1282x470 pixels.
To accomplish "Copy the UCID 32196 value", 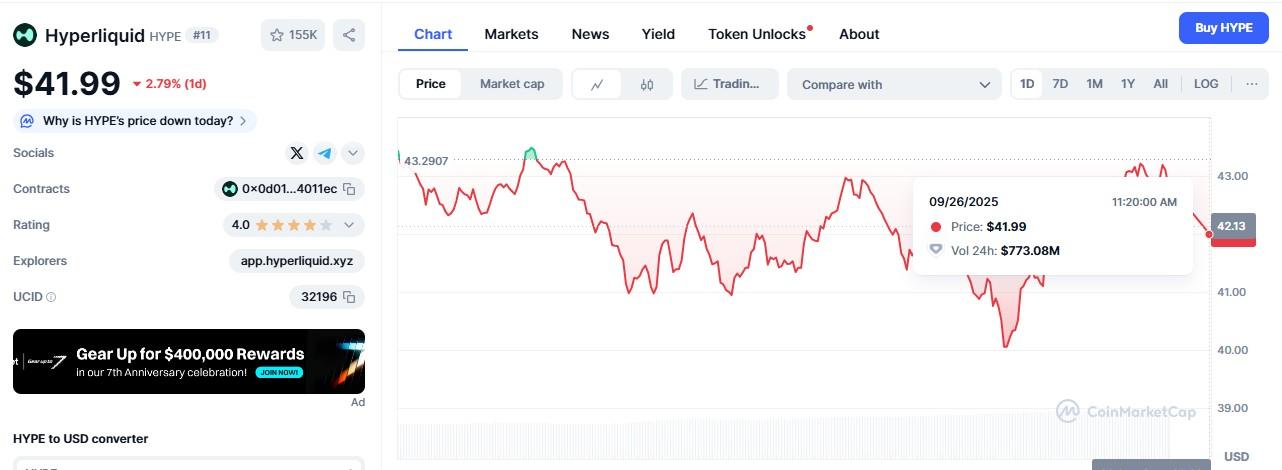I will [x=349, y=297].
